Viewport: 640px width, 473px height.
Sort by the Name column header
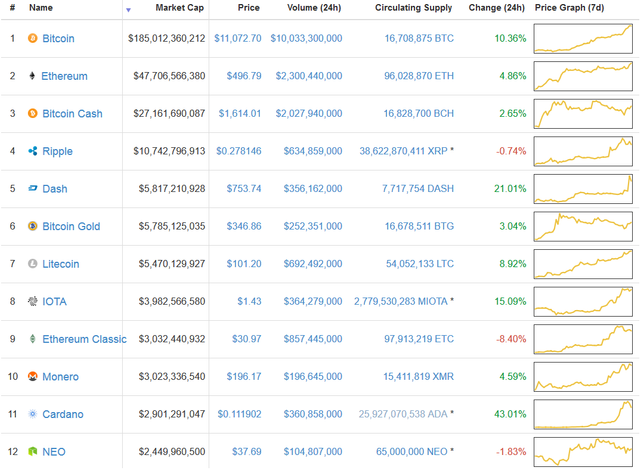point(41,8)
